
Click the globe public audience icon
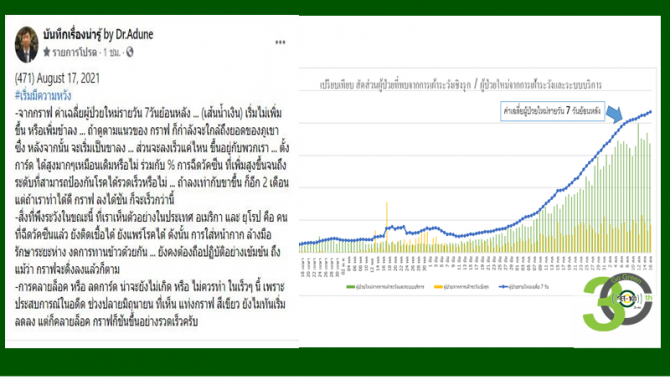click(x=129, y=52)
